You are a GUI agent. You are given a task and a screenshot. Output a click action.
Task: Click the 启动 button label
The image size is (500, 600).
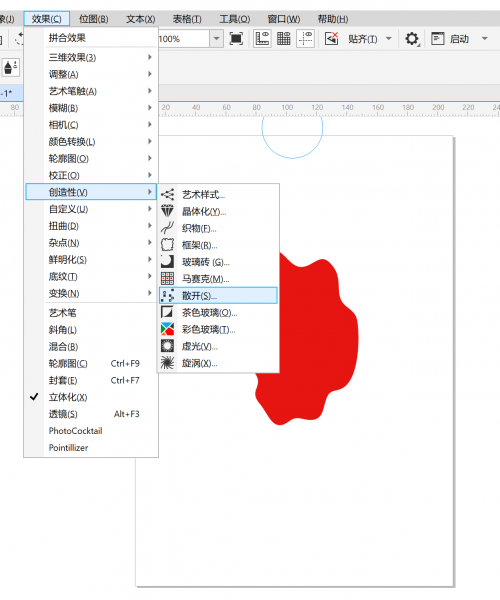[x=459, y=39]
